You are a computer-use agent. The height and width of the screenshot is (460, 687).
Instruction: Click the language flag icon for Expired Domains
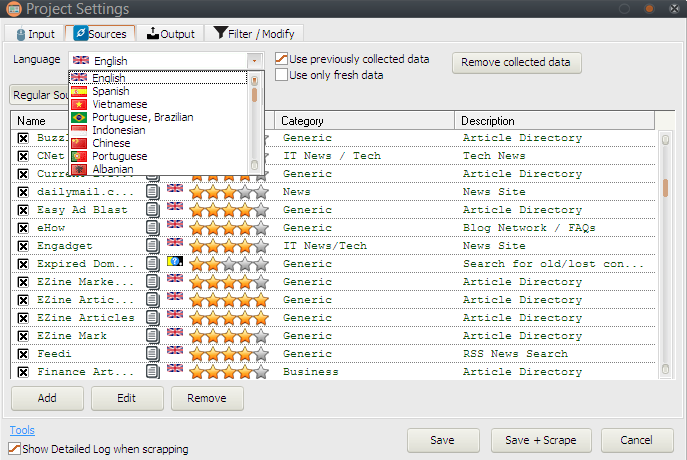click(x=175, y=263)
